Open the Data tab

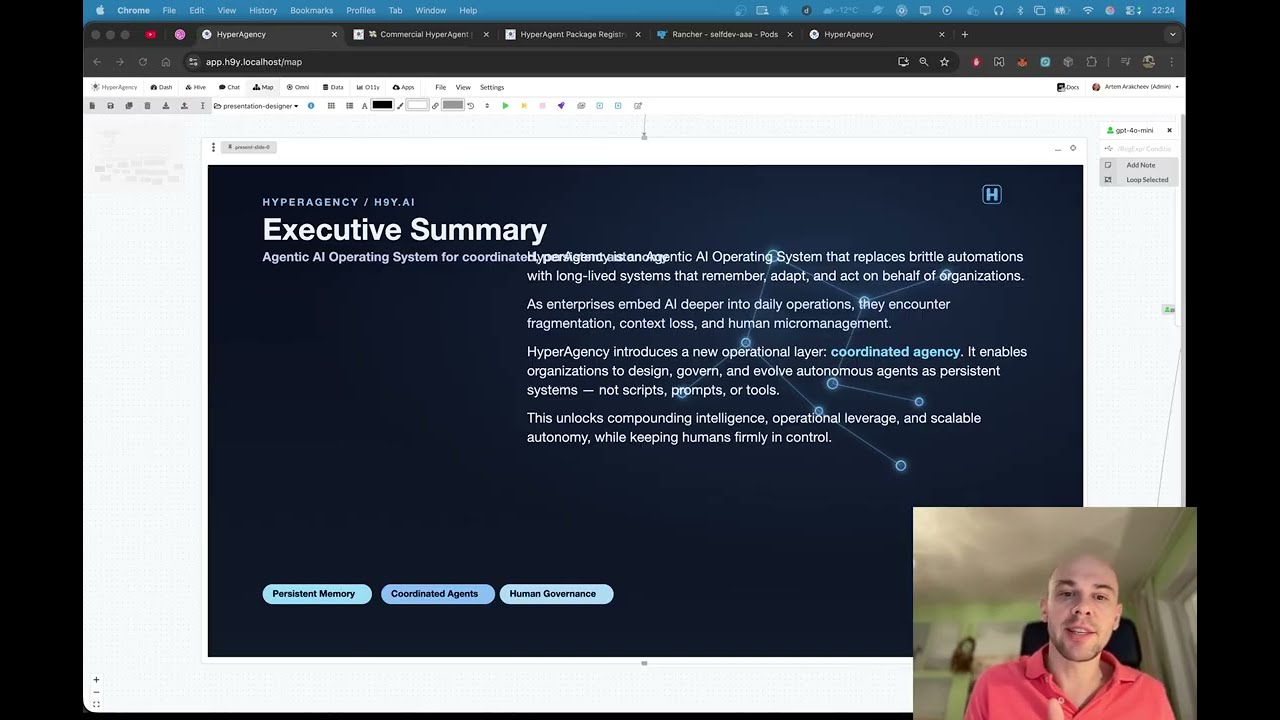[x=333, y=87]
